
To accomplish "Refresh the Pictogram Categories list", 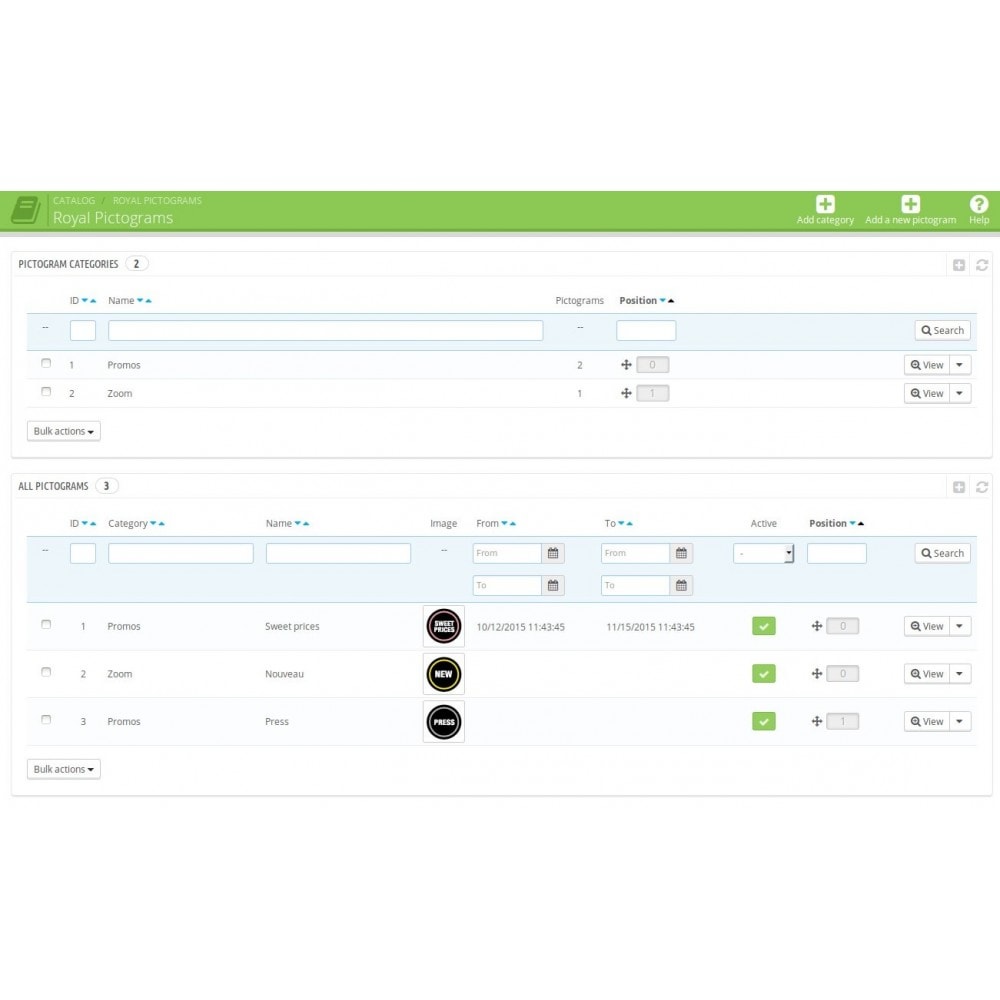I will pyautogui.click(x=982, y=265).
